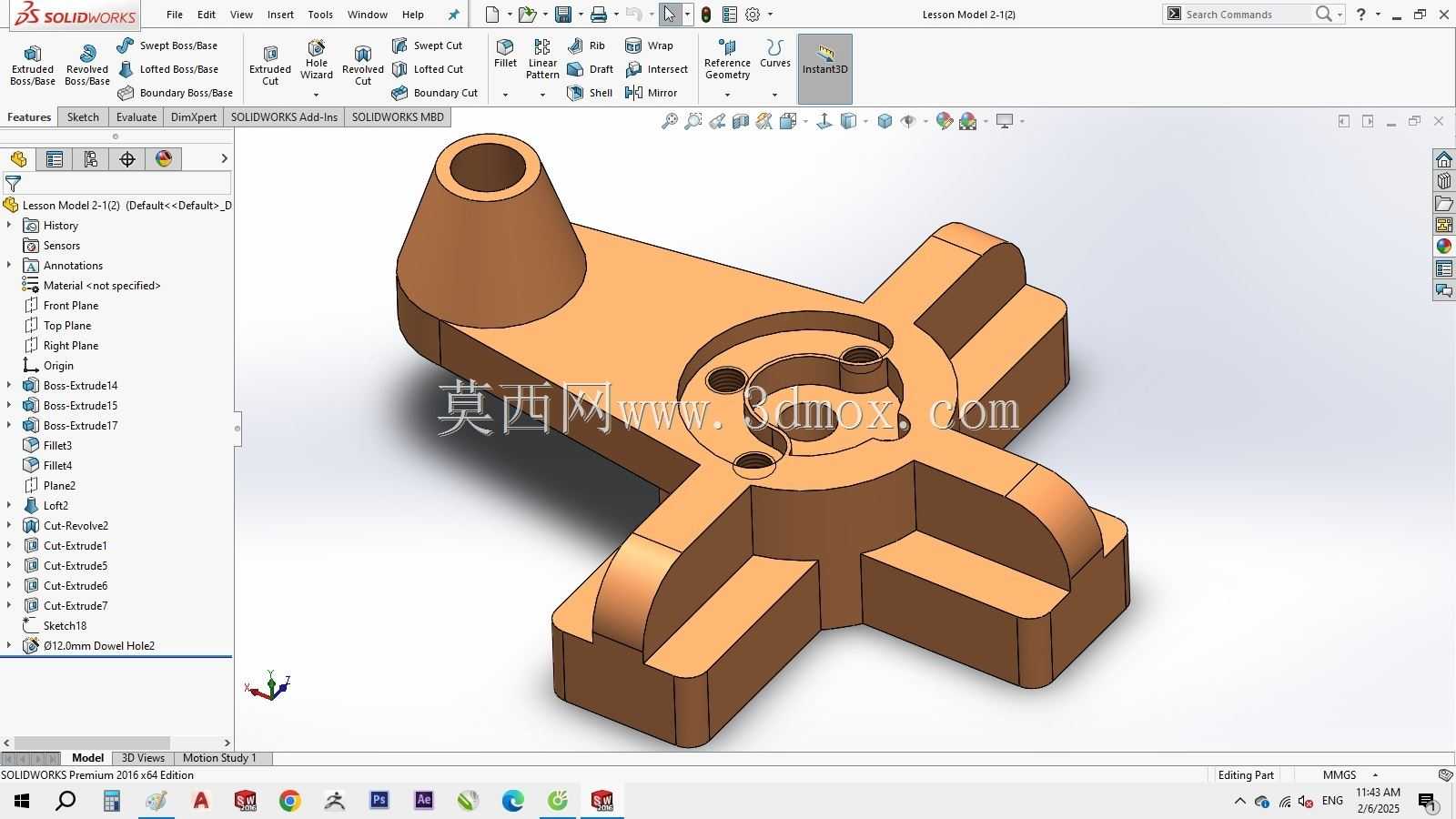Click the Zoom to Fit icon
Screen dimensions: 1456x819
[670, 121]
